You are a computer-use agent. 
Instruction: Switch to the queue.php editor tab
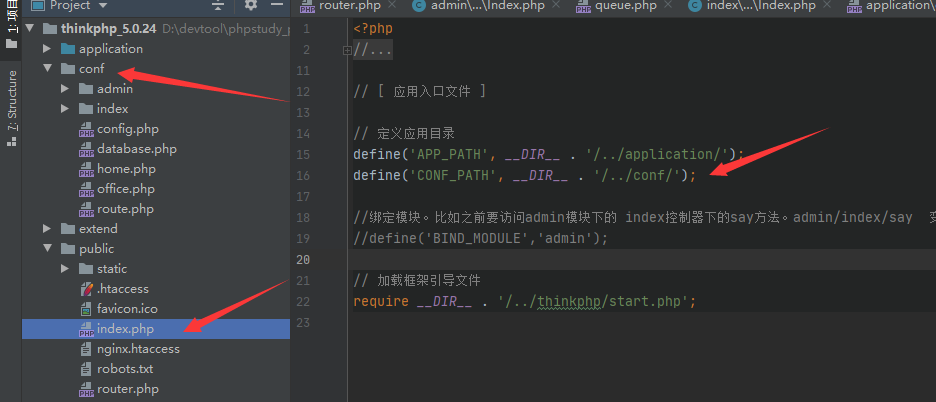coord(624,5)
